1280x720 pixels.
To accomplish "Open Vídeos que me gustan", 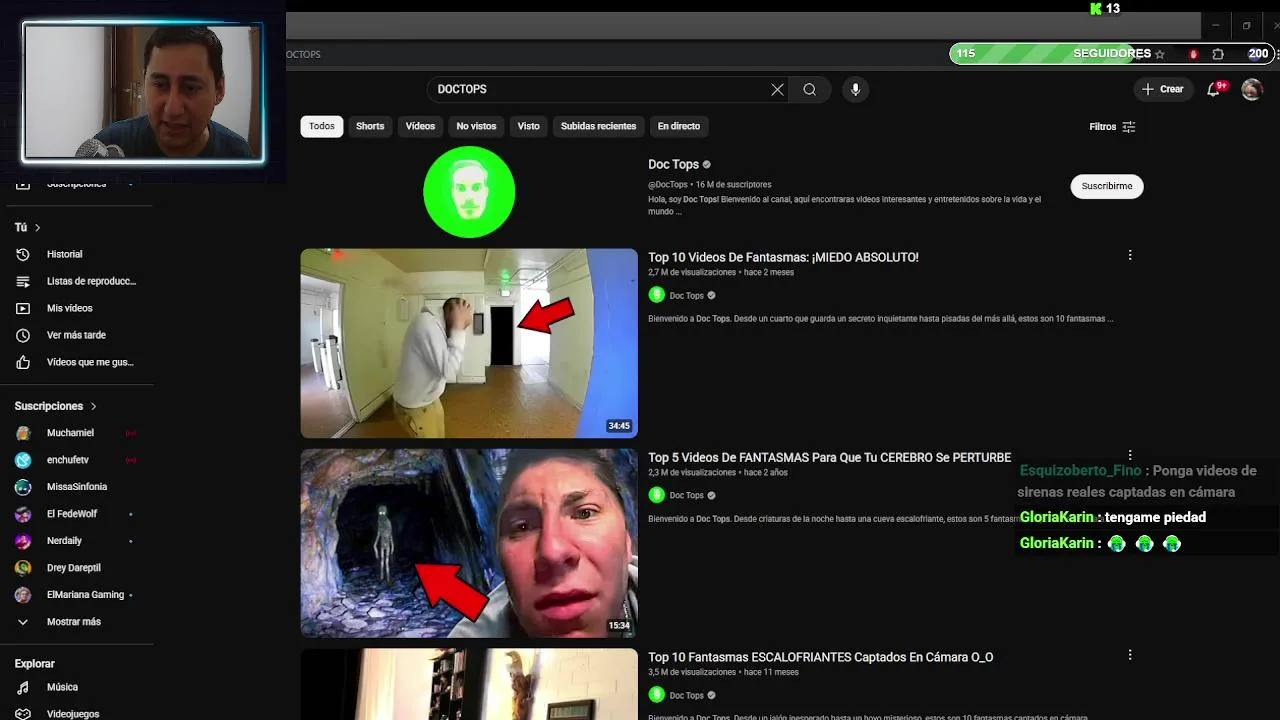I will coord(76,362).
